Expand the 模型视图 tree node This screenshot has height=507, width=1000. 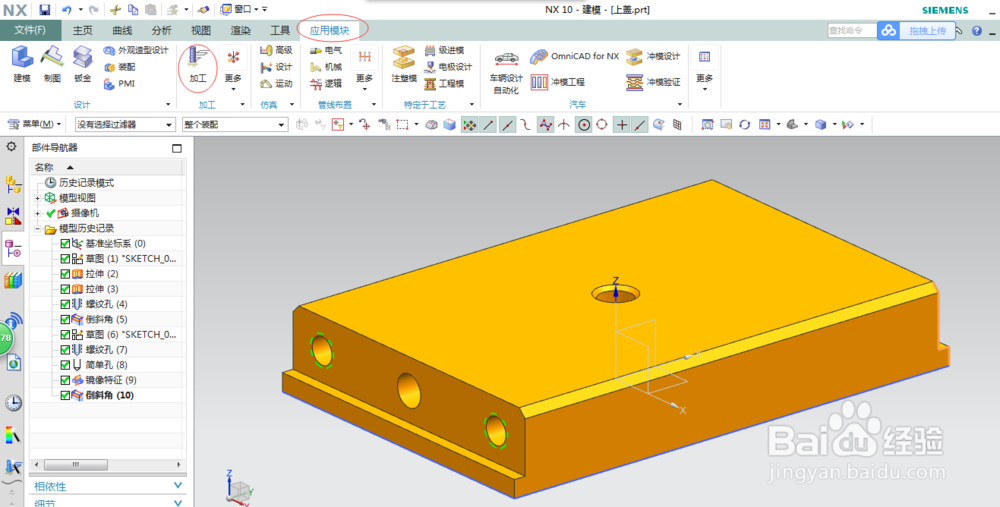click(x=38, y=198)
